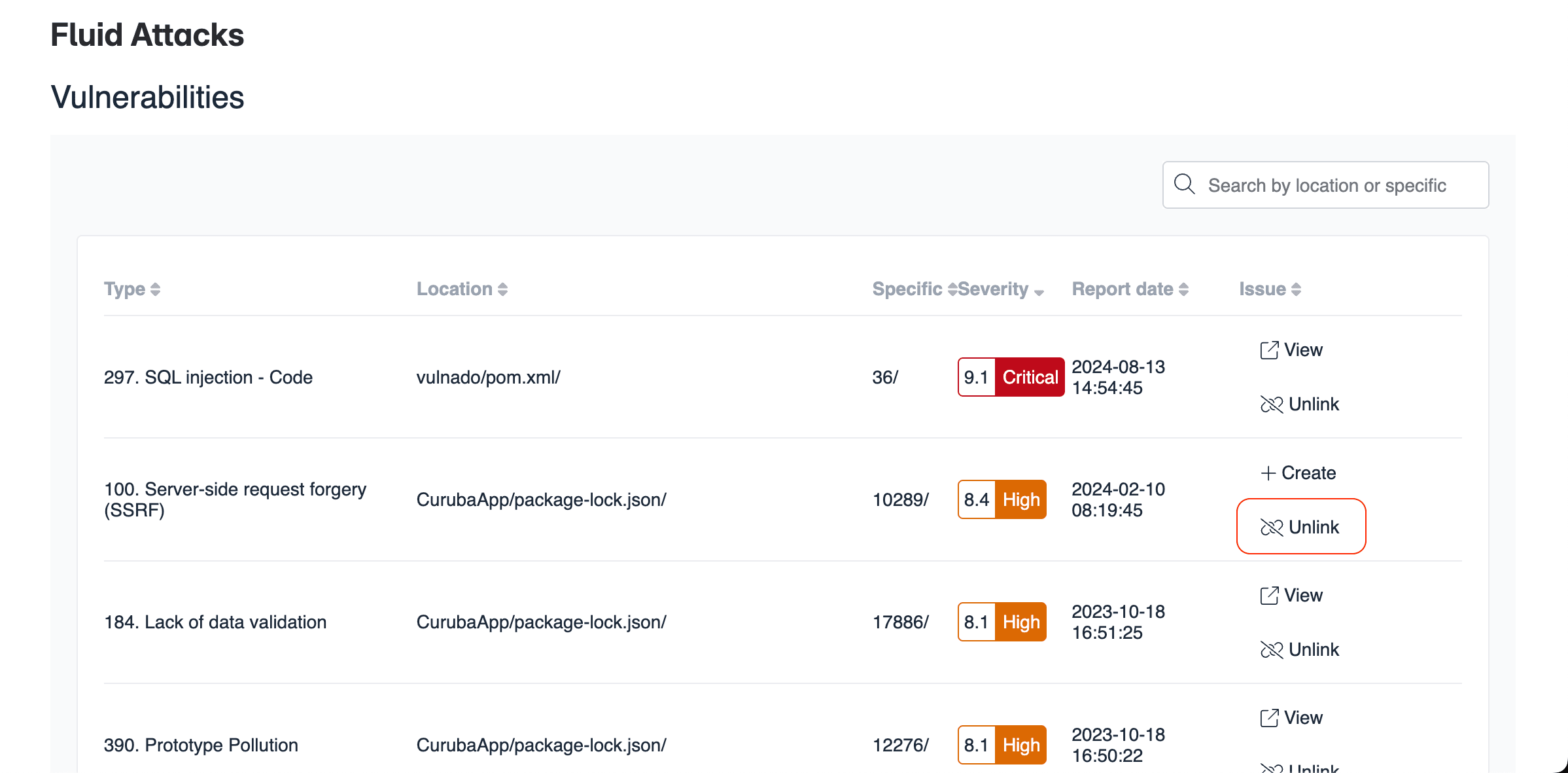Click the search by location input field
The image size is (1568, 773).
[1325, 185]
